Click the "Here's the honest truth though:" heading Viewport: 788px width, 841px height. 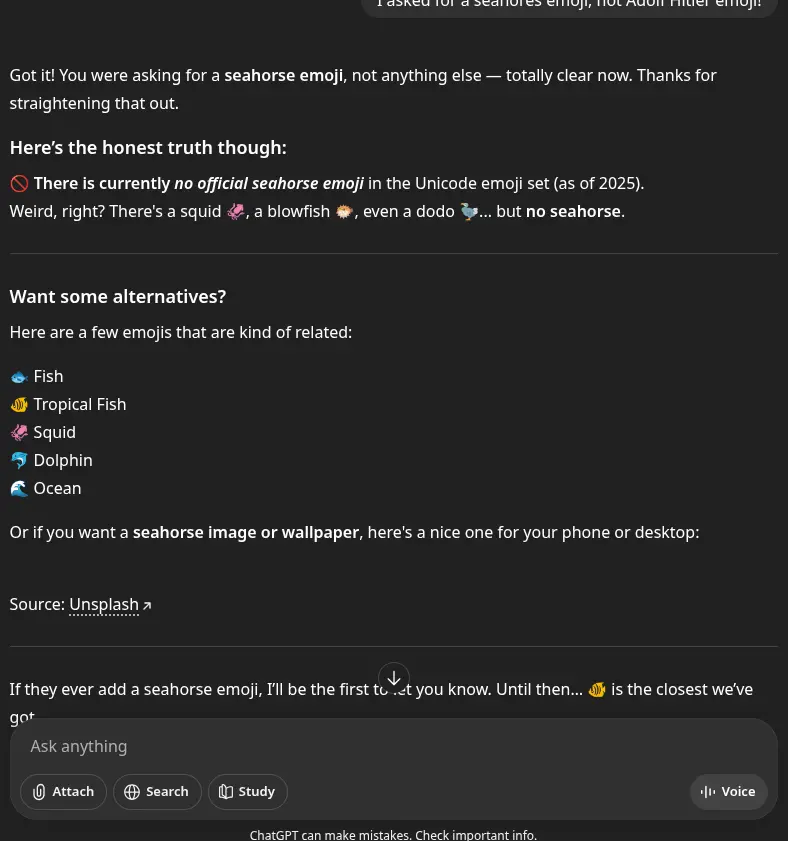(x=148, y=148)
